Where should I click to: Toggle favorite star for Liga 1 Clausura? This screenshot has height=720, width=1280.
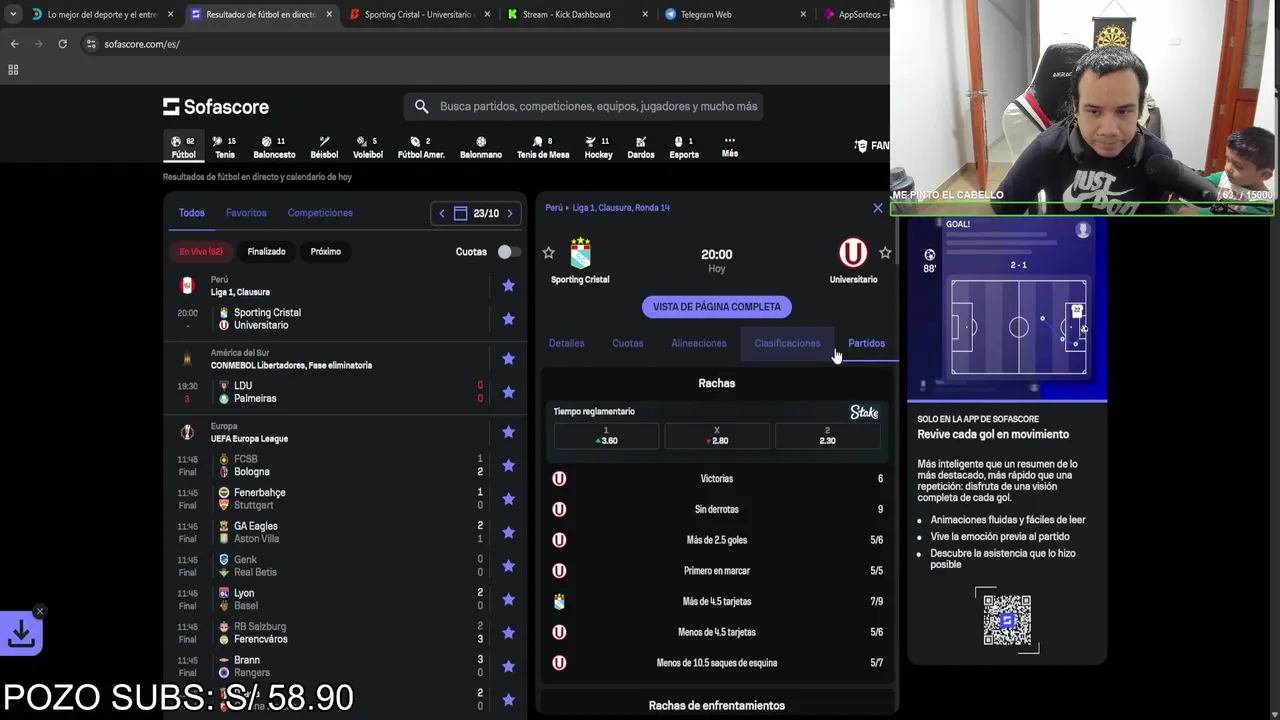coord(508,285)
